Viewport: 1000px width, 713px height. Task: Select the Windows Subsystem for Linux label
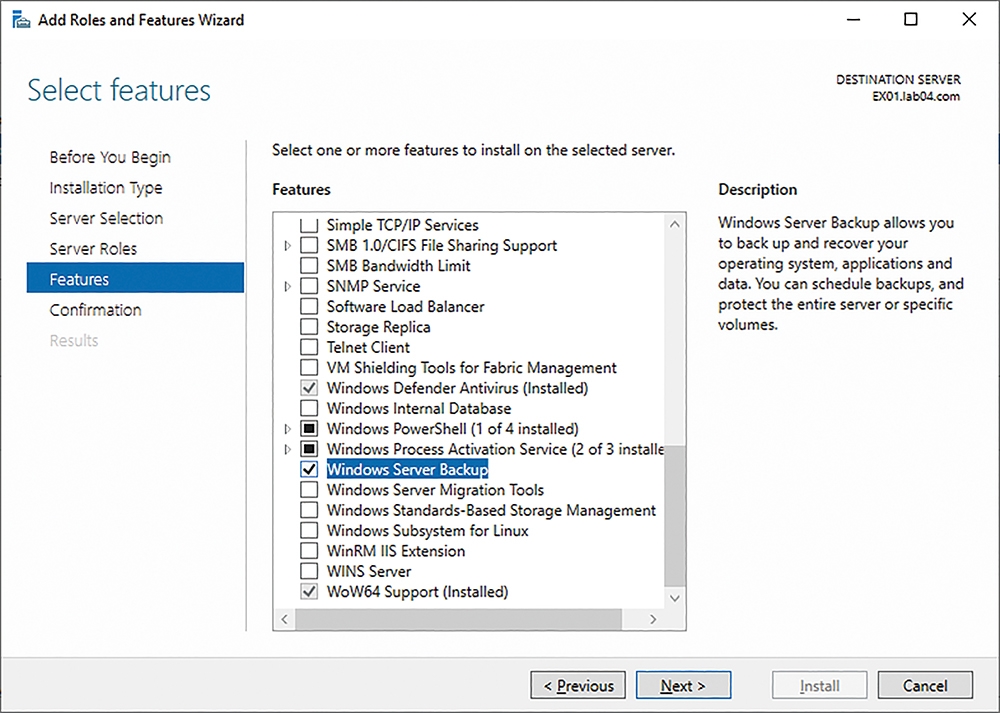pyautogui.click(x=427, y=531)
